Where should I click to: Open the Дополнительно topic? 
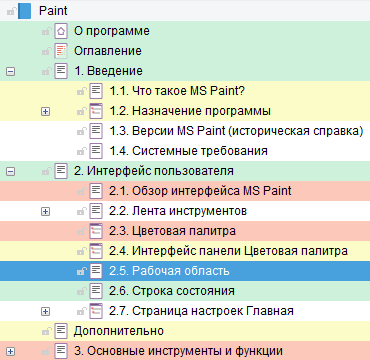(119, 331)
